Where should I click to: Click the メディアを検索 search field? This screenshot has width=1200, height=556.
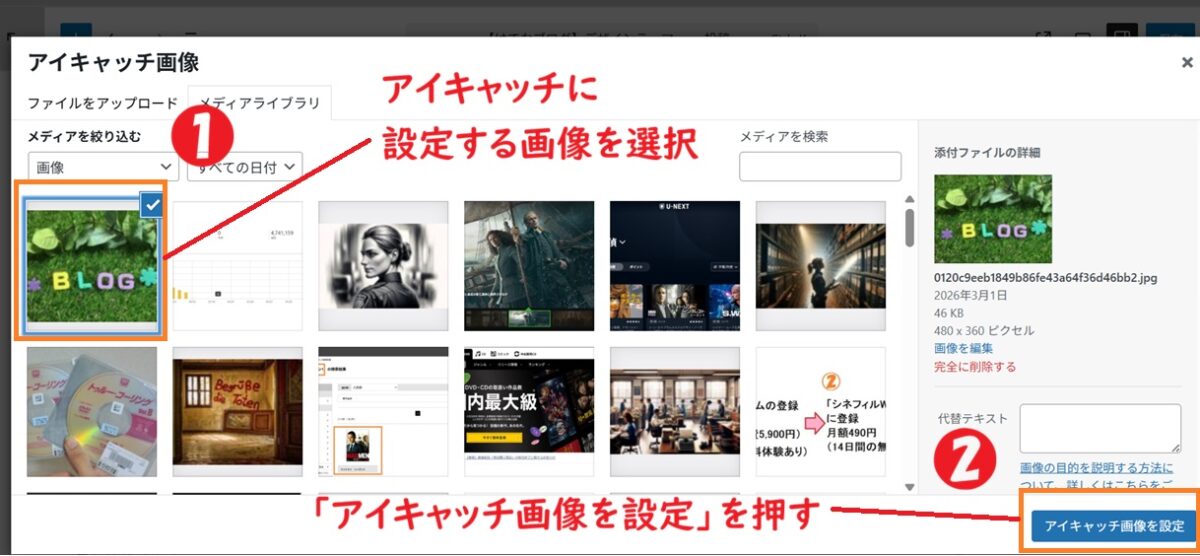pyautogui.click(x=820, y=167)
